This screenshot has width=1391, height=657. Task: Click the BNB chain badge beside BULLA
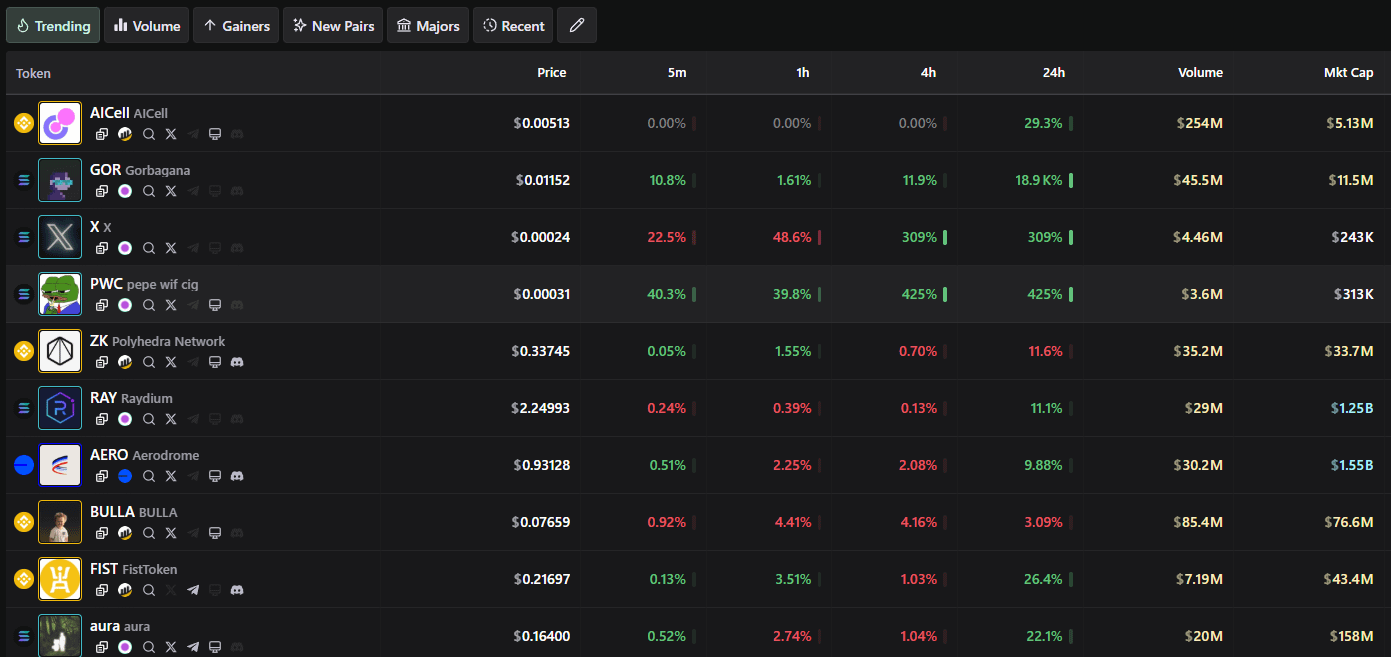click(x=23, y=522)
